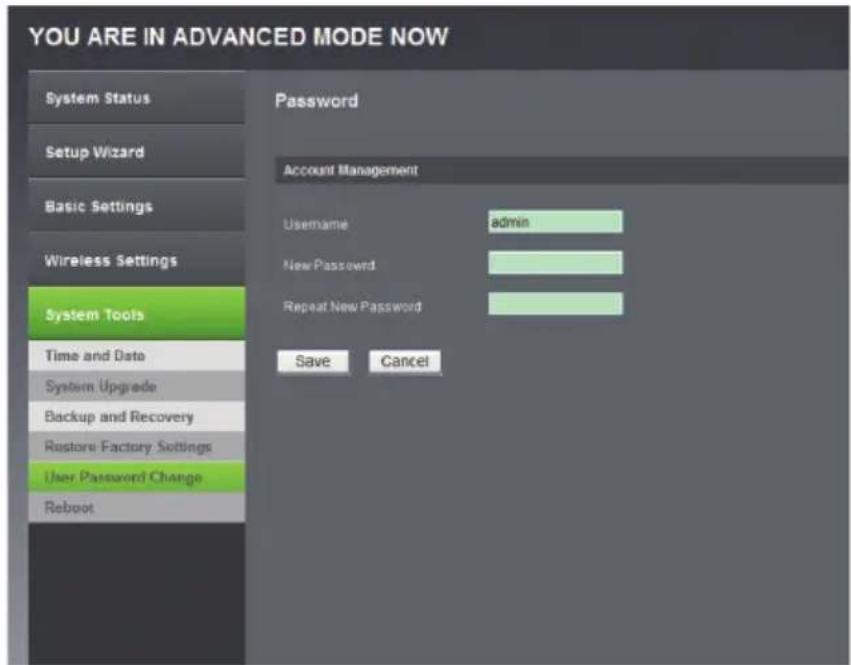
Task: Collapse the System Tools section
Action: tap(136, 314)
